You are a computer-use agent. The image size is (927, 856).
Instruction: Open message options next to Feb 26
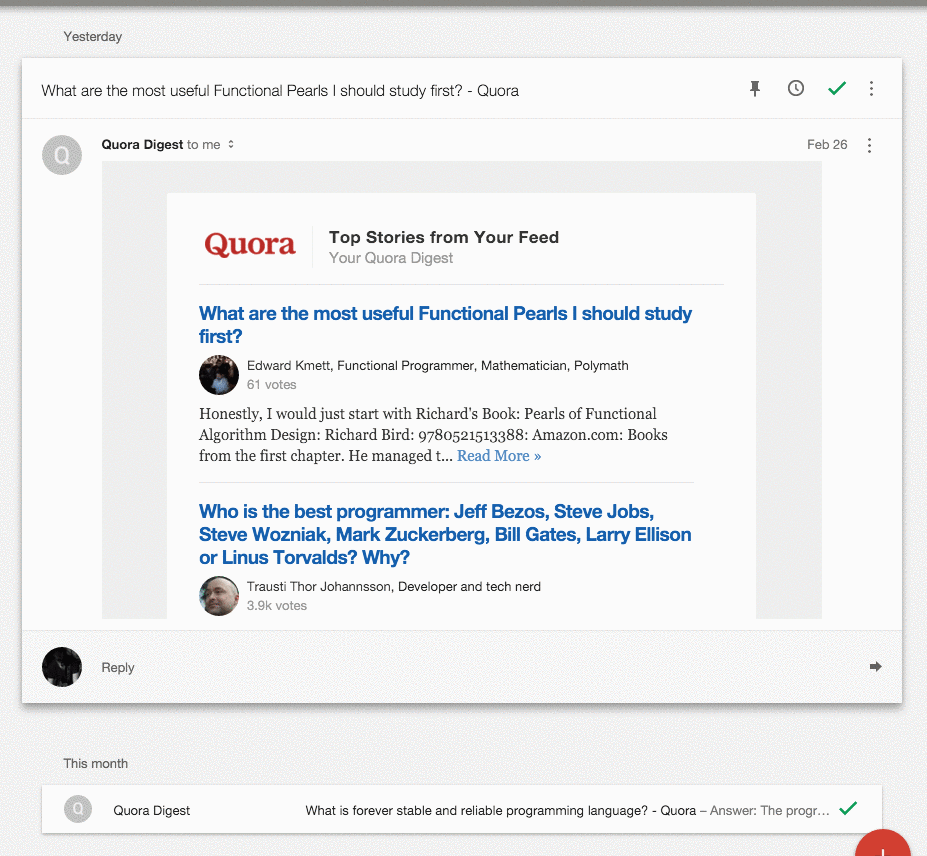(869, 145)
